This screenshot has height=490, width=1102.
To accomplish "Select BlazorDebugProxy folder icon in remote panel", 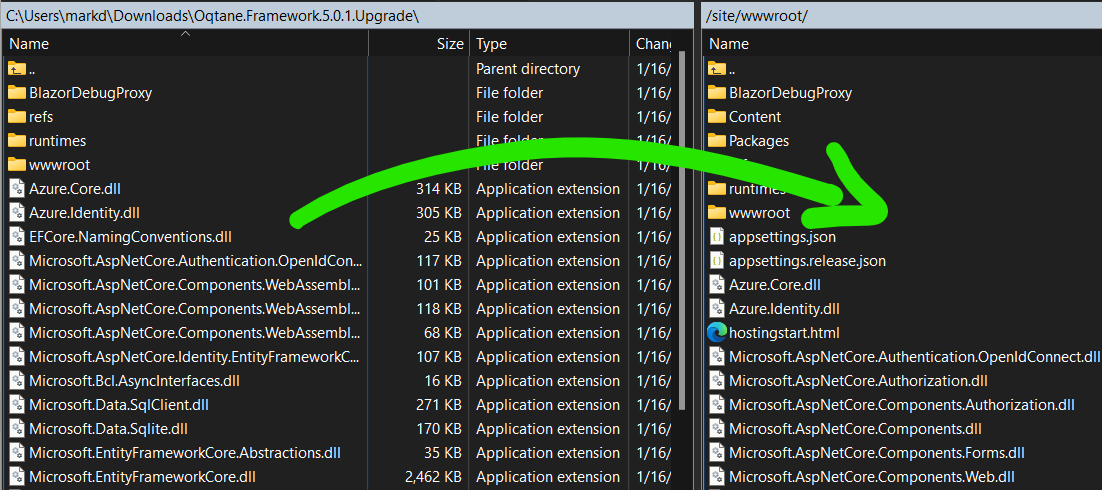I will pos(716,92).
